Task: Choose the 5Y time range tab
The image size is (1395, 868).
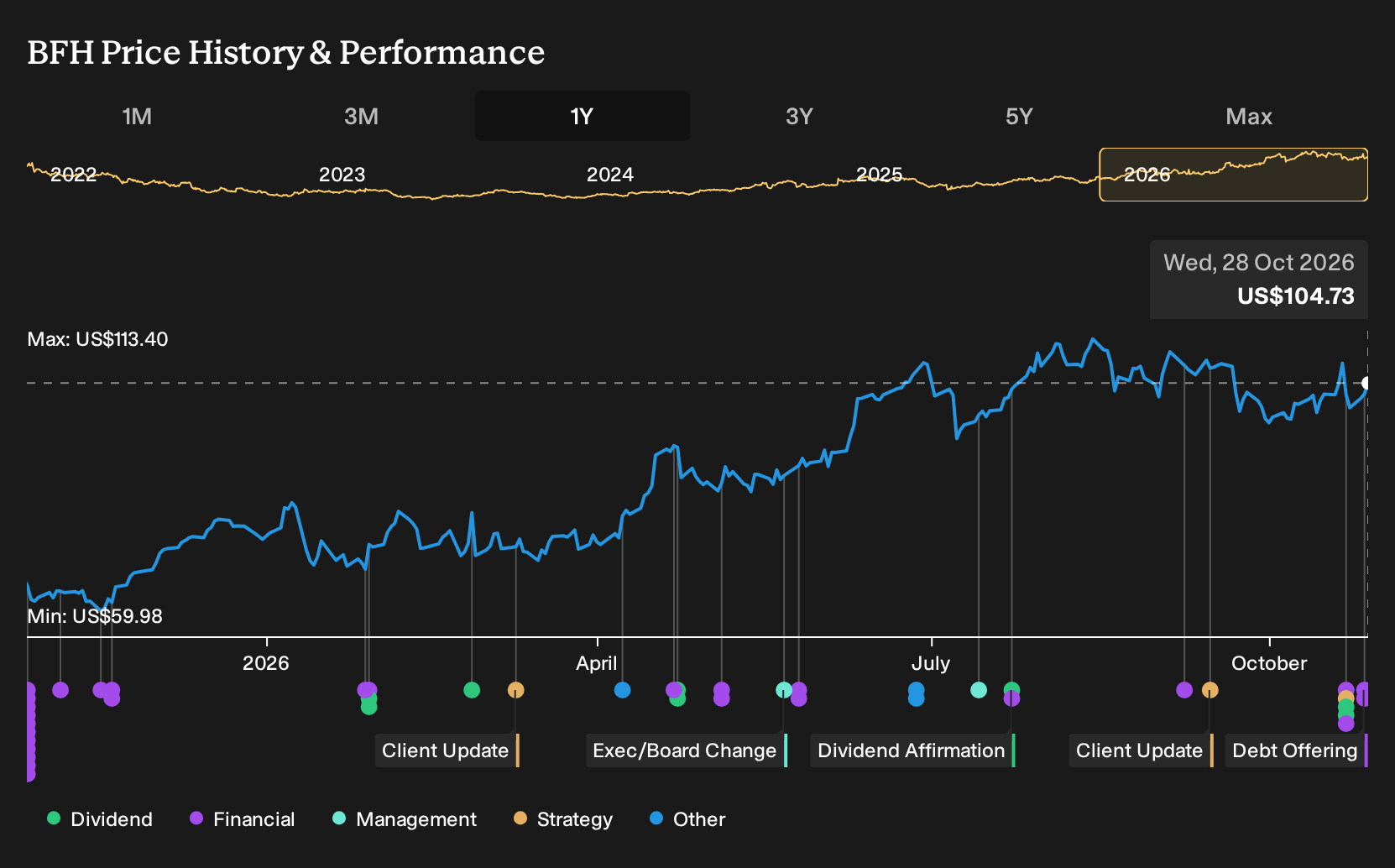Action: (x=1019, y=116)
